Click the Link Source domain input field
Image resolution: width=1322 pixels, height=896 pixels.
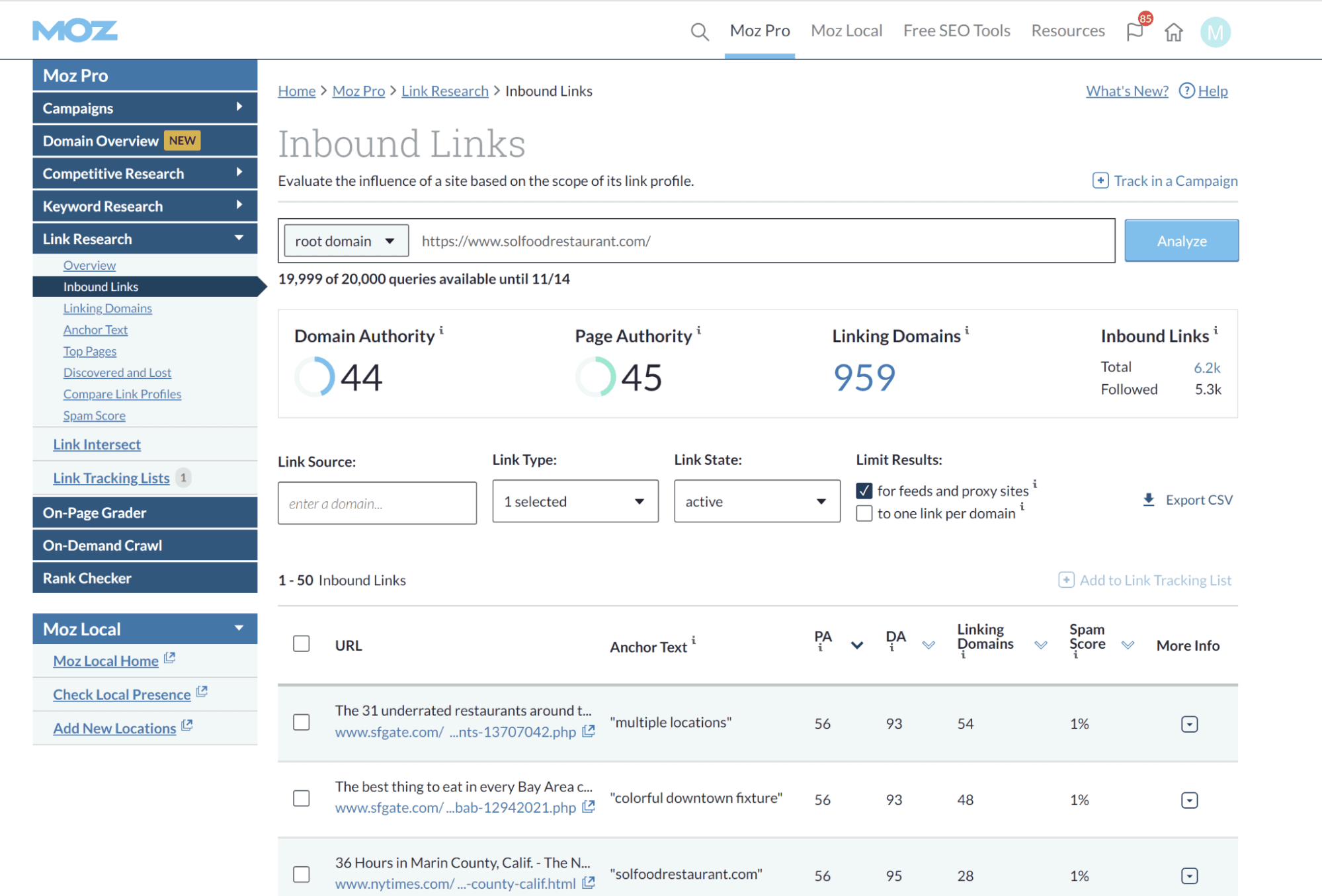click(377, 503)
